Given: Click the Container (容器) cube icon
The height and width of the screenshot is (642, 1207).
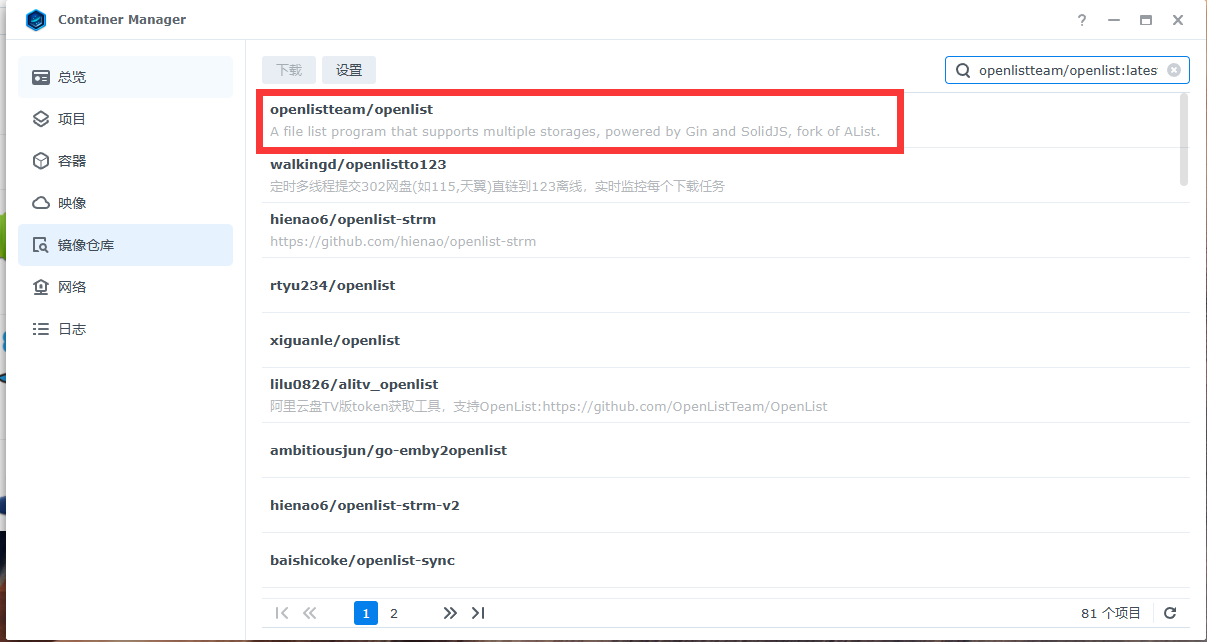Looking at the screenshot, I should (41, 161).
